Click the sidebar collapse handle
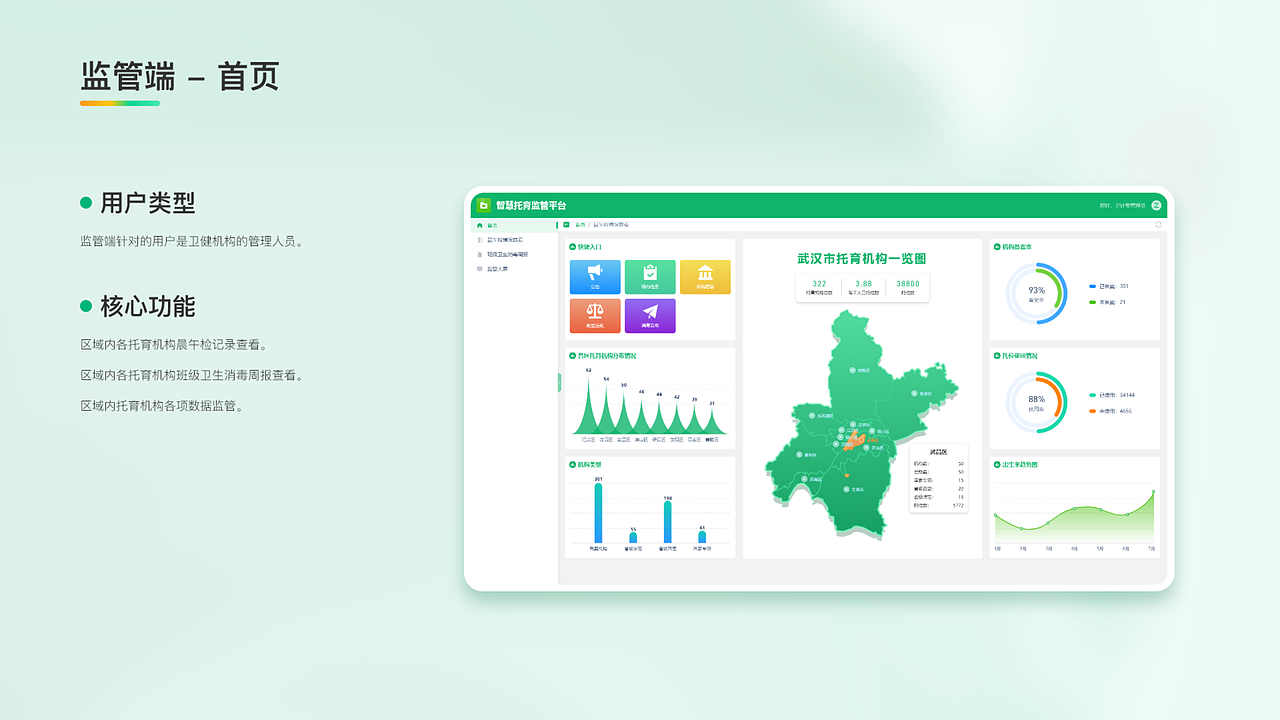This screenshot has height=720, width=1280. click(x=559, y=382)
